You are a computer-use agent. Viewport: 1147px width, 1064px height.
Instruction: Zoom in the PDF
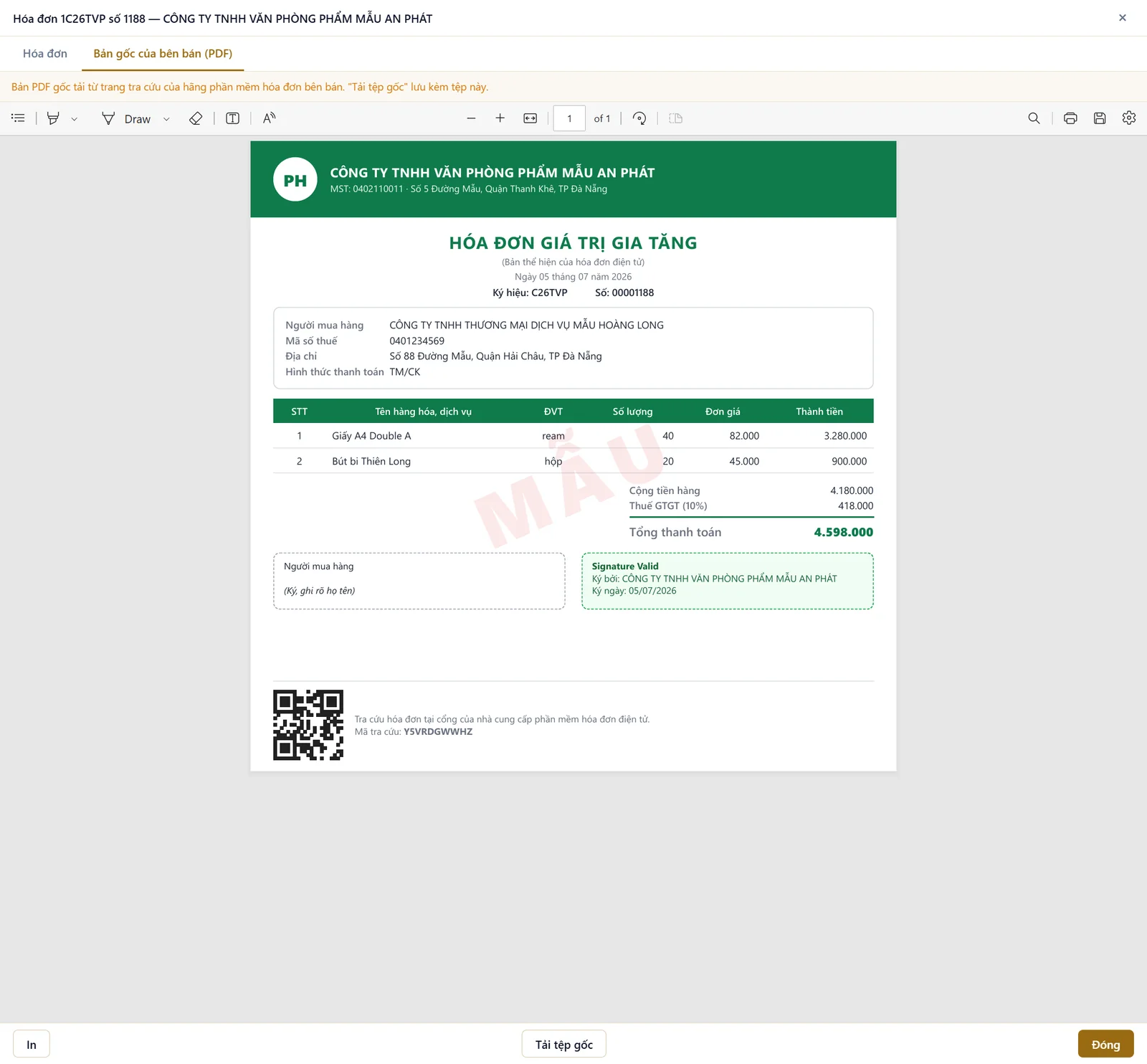click(x=500, y=118)
